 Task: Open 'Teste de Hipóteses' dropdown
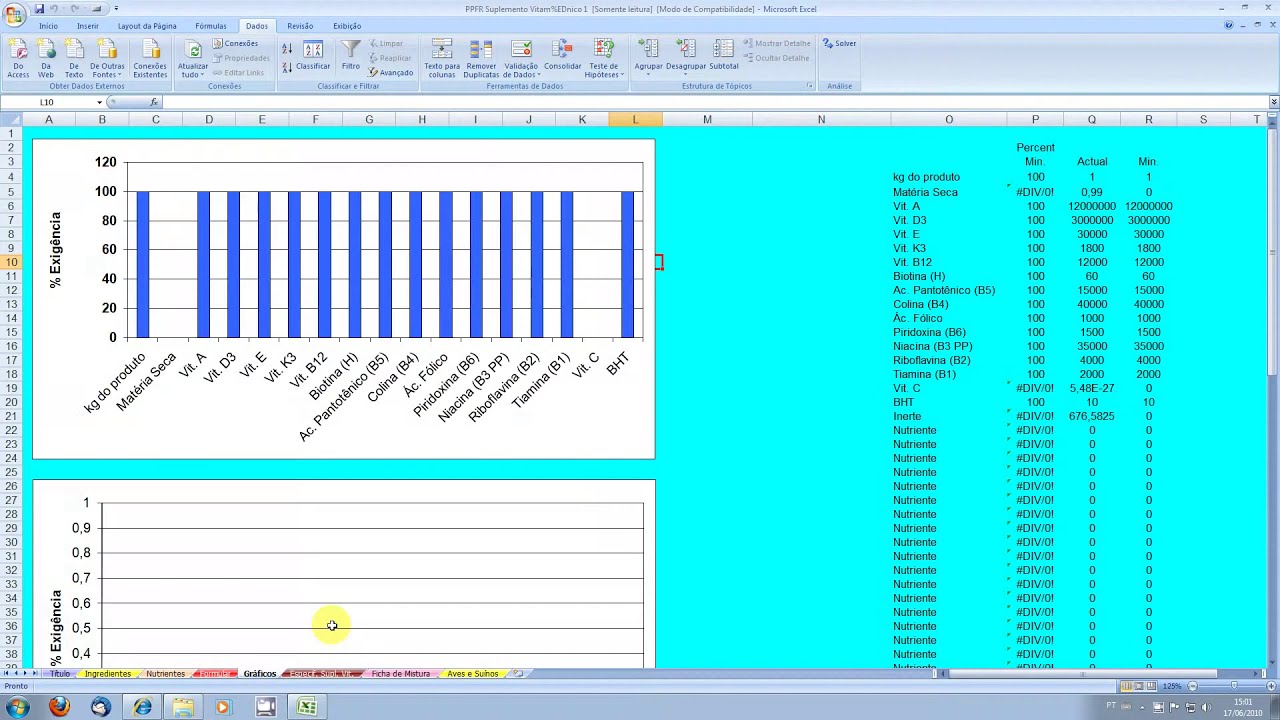pos(603,59)
